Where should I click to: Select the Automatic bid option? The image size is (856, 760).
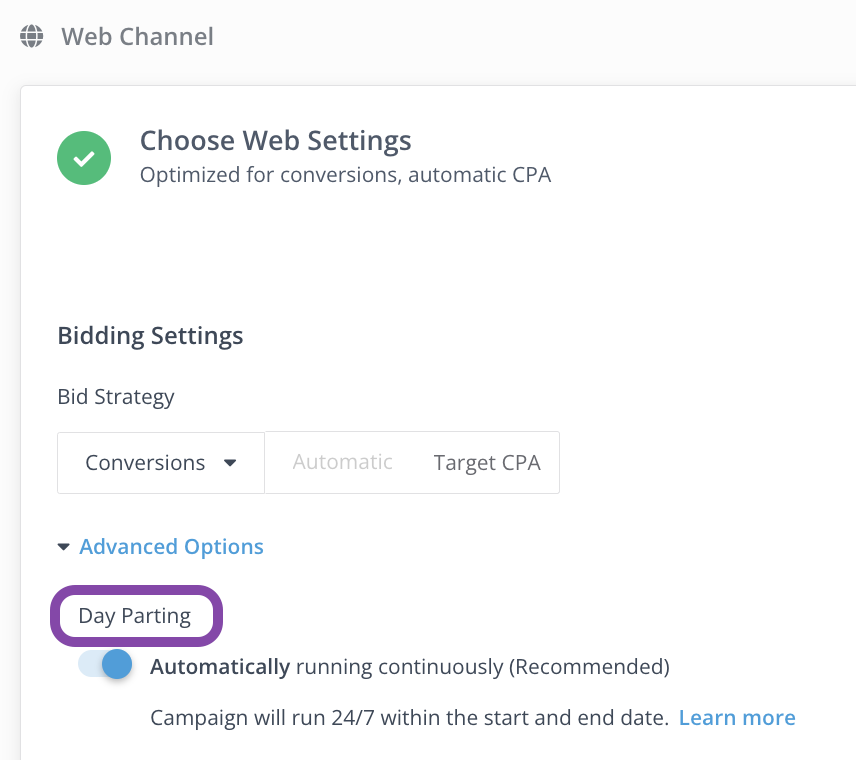[x=342, y=462]
